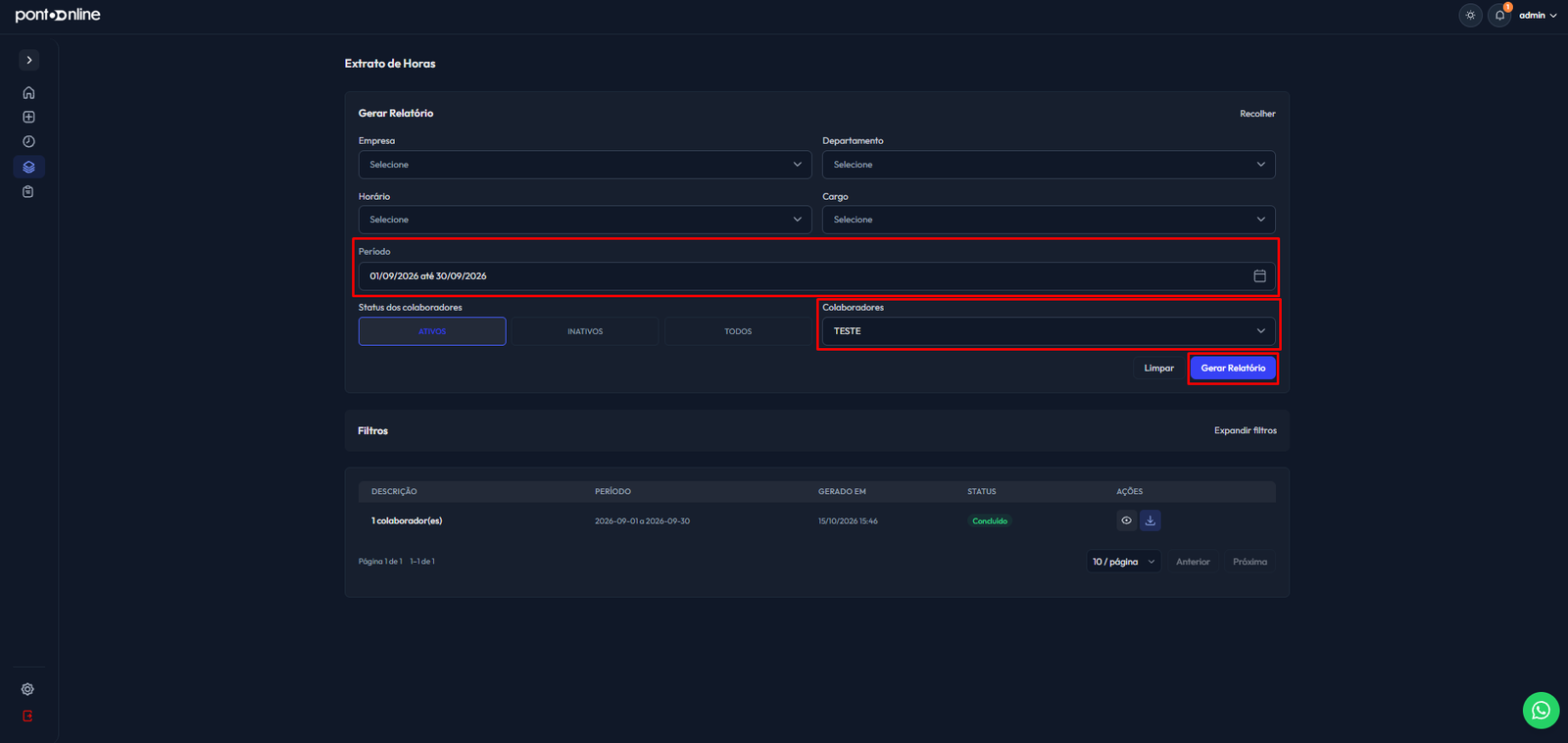Open the settings gear in sidebar
The image size is (1568, 743).
click(27, 689)
